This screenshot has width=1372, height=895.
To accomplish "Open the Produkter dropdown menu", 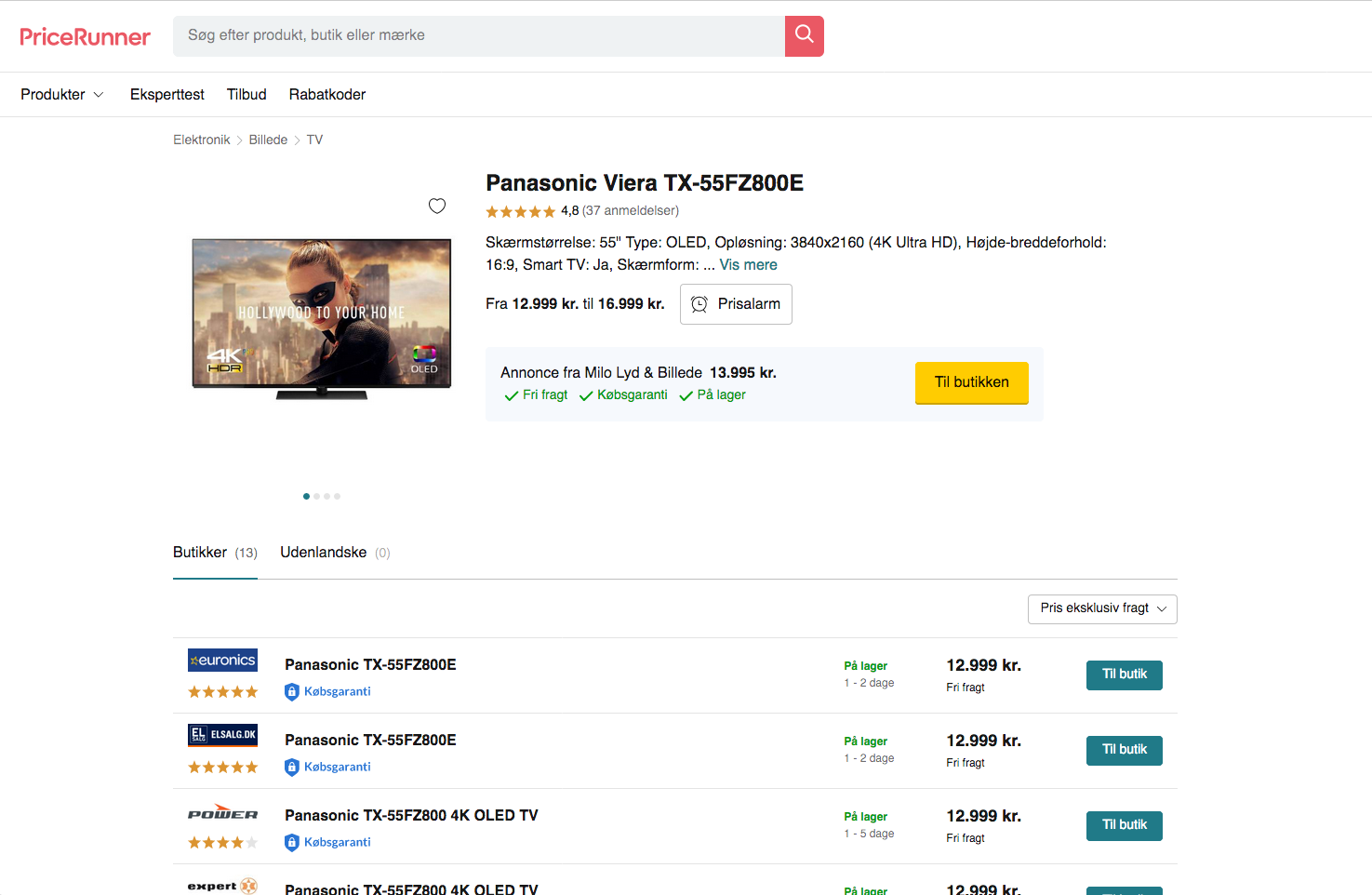I will click(x=61, y=95).
